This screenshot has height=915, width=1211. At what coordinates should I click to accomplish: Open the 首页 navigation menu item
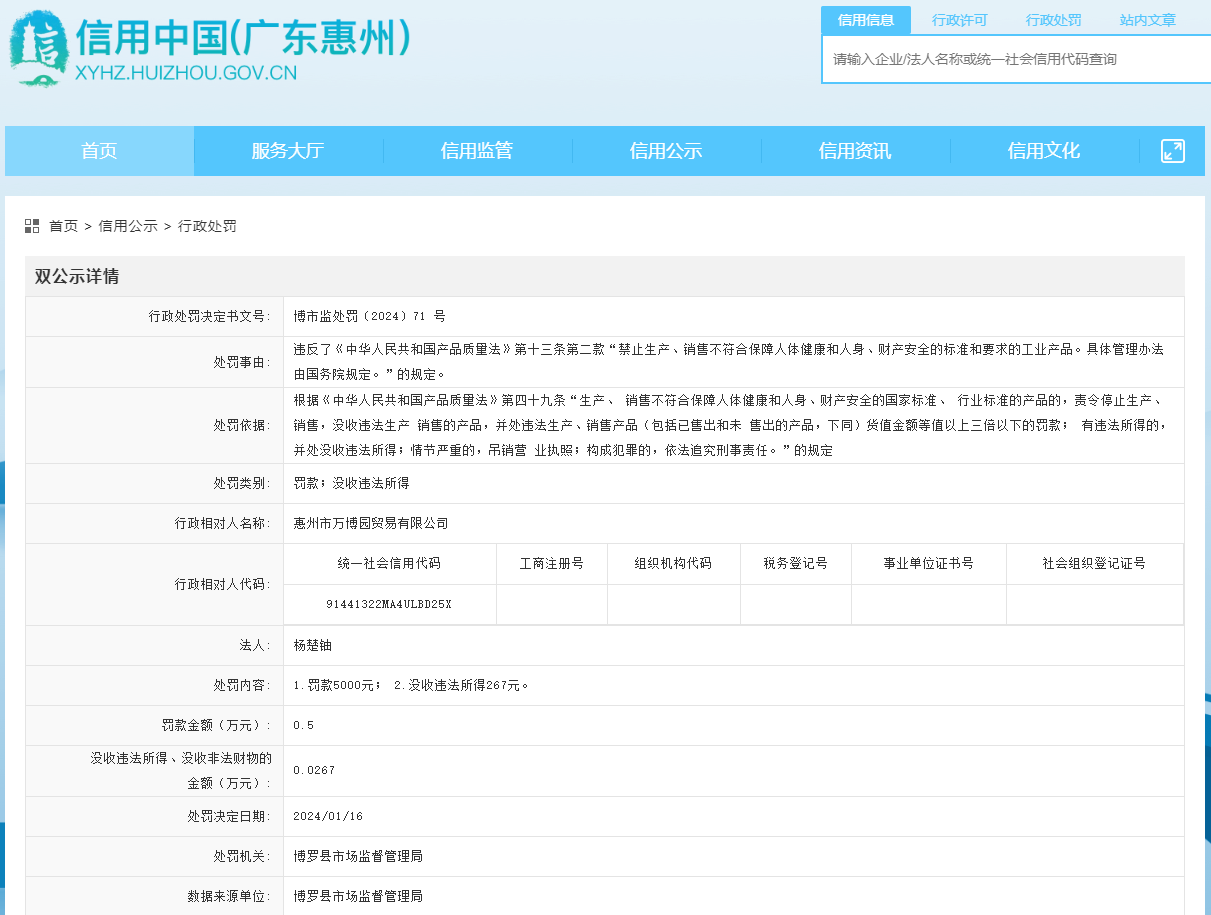[99, 151]
